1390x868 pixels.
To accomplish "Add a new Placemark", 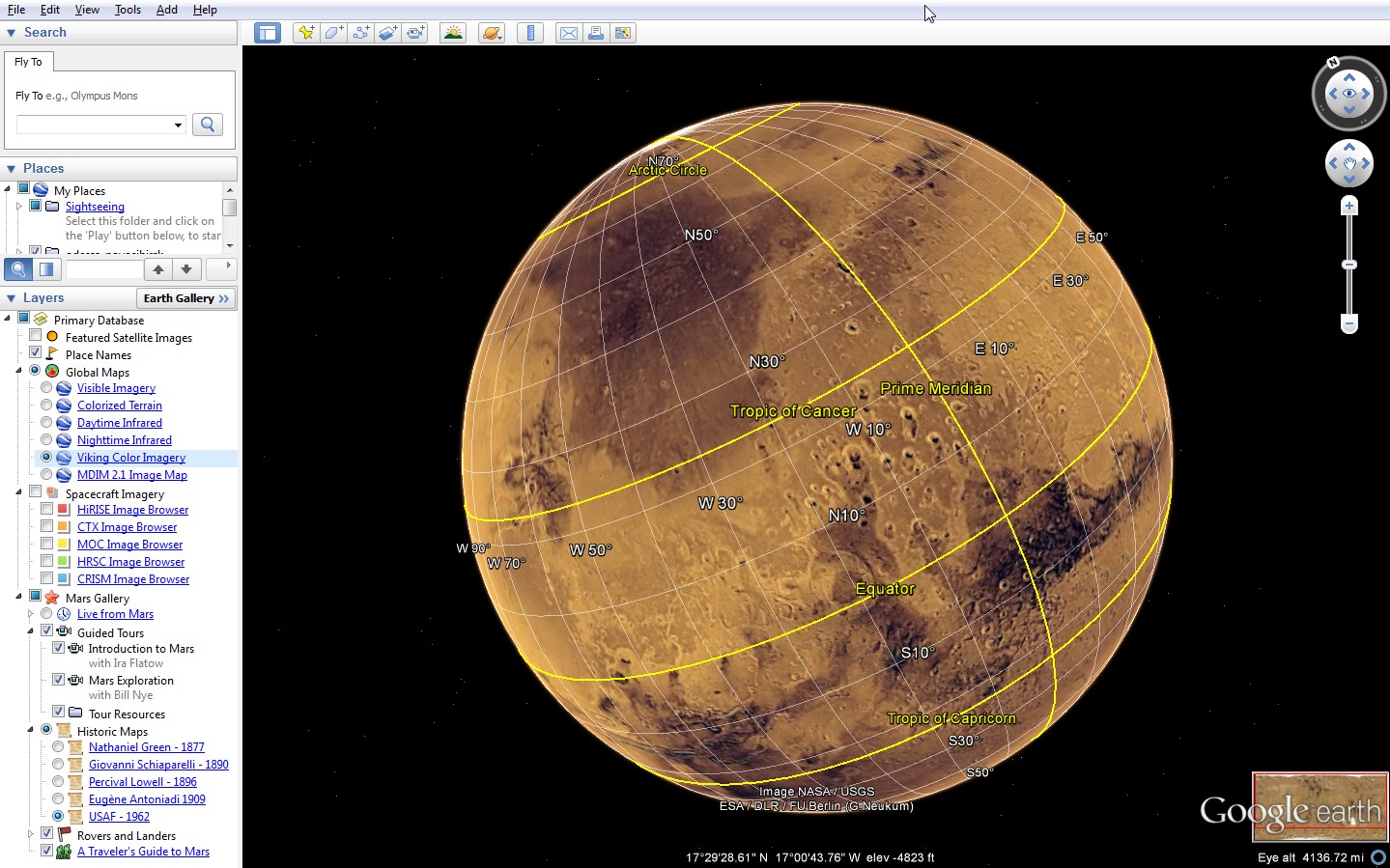I will coord(306,32).
